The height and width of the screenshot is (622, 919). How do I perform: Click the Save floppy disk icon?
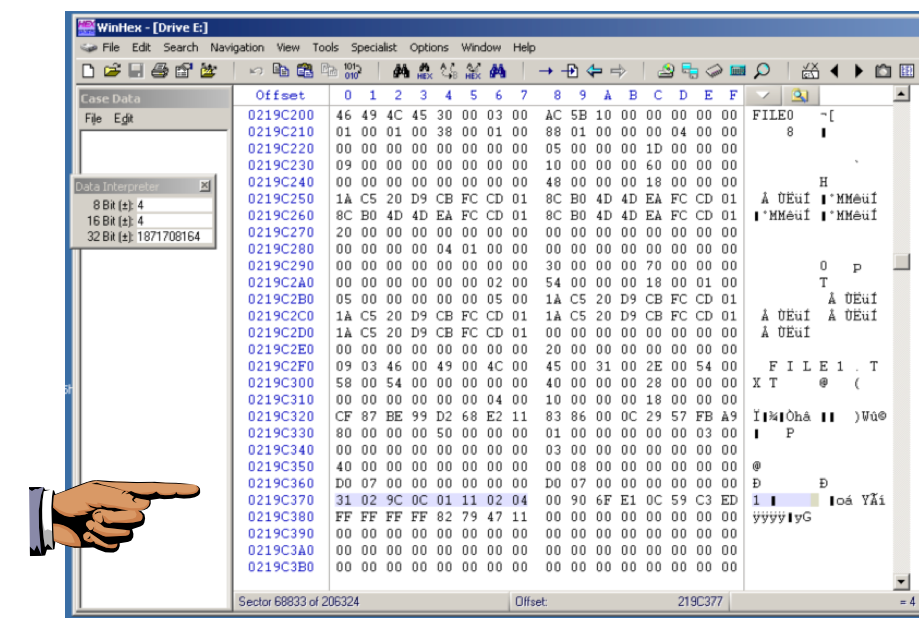click(x=136, y=71)
